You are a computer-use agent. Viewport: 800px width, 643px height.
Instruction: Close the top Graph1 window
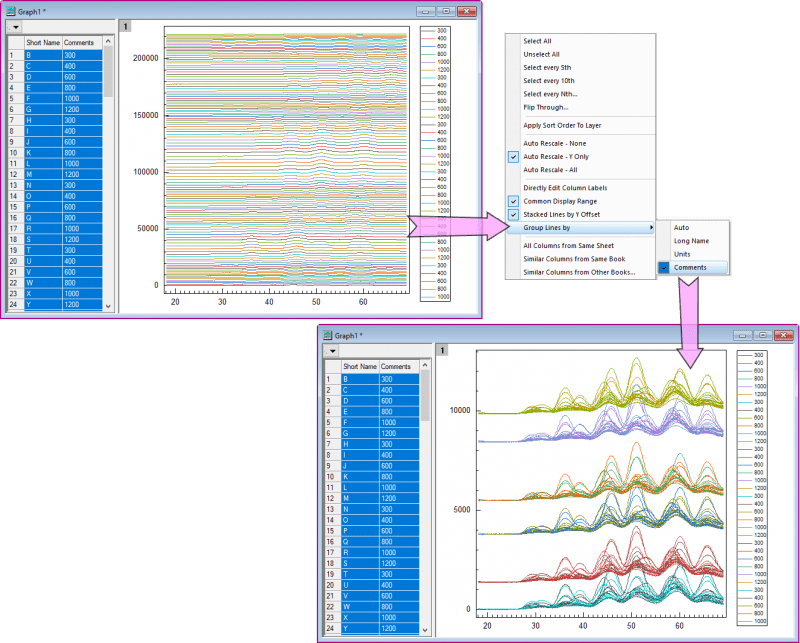coord(467,11)
